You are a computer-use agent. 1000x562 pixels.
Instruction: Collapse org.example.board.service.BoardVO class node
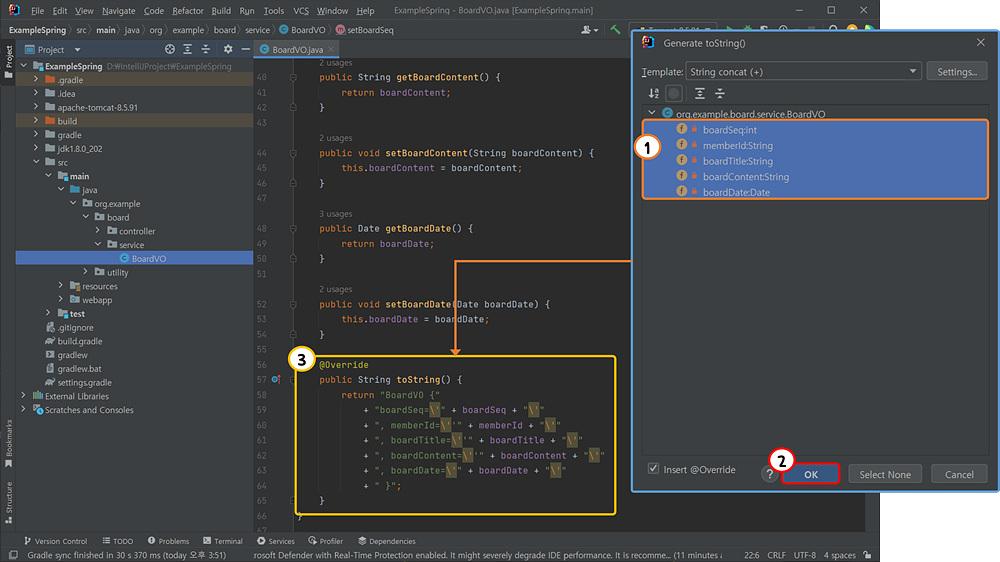pyautogui.click(x=653, y=114)
